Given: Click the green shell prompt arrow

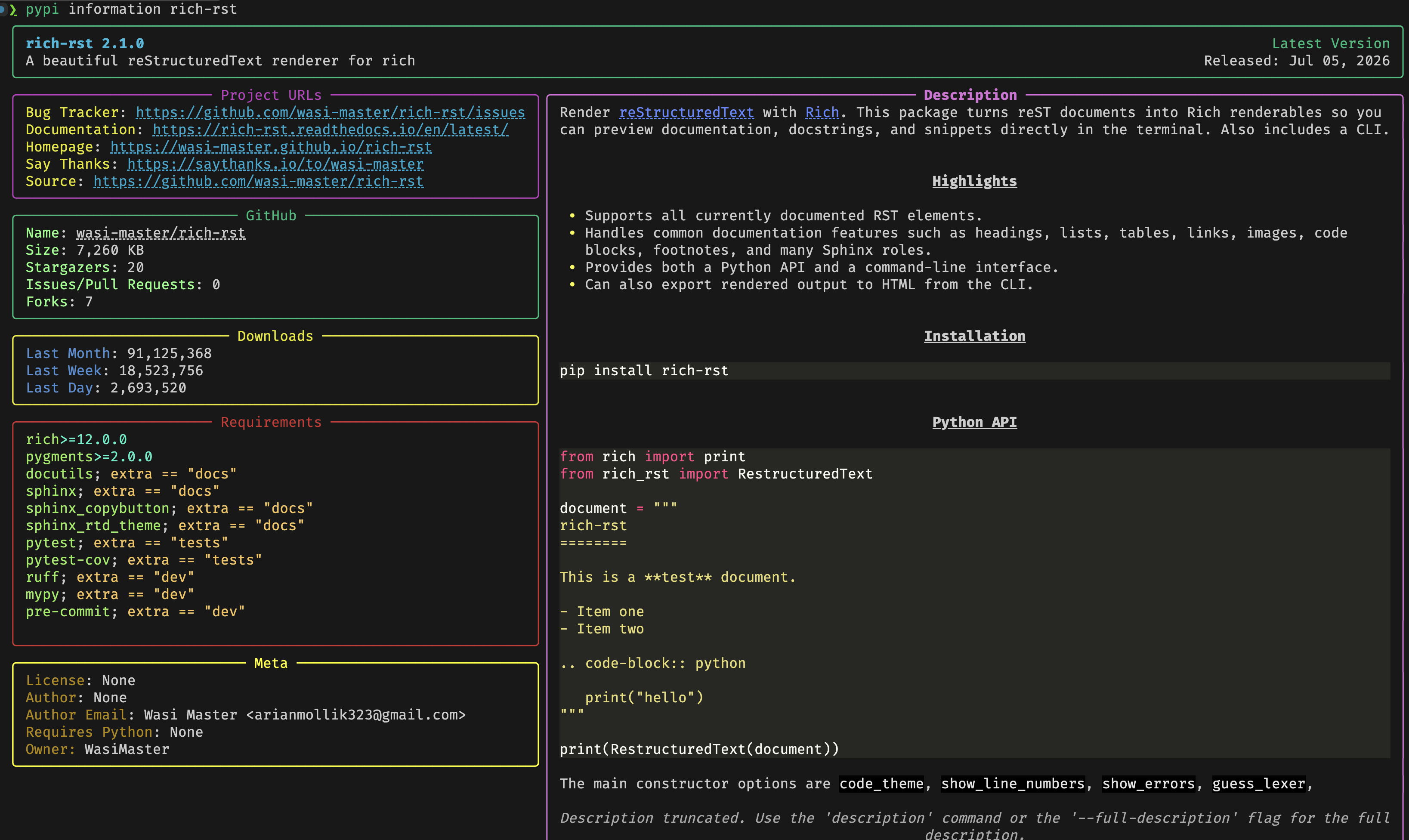Looking at the screenshot, I should pos(13,9).
